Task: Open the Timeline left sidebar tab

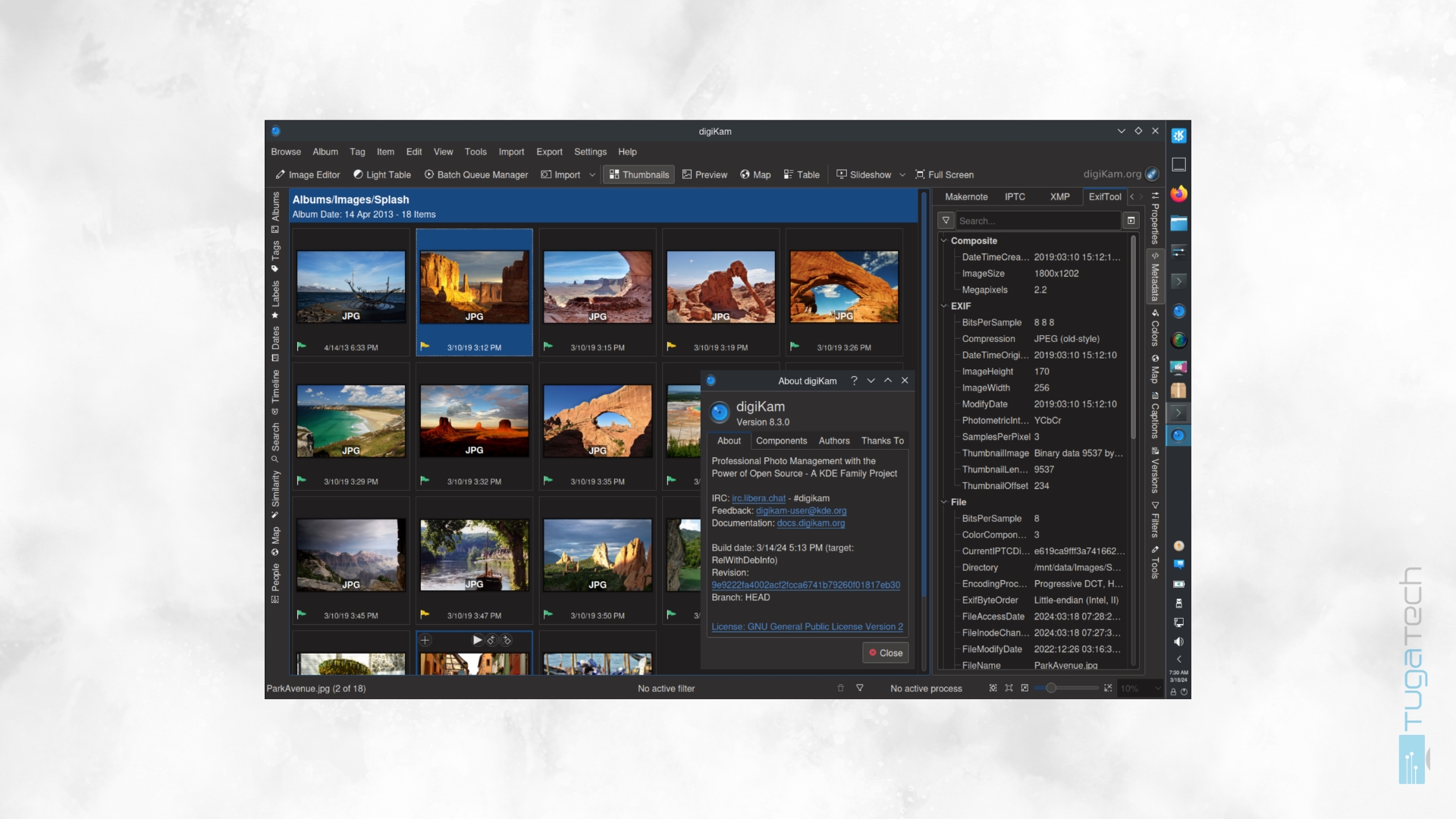Action: point(275,392)
